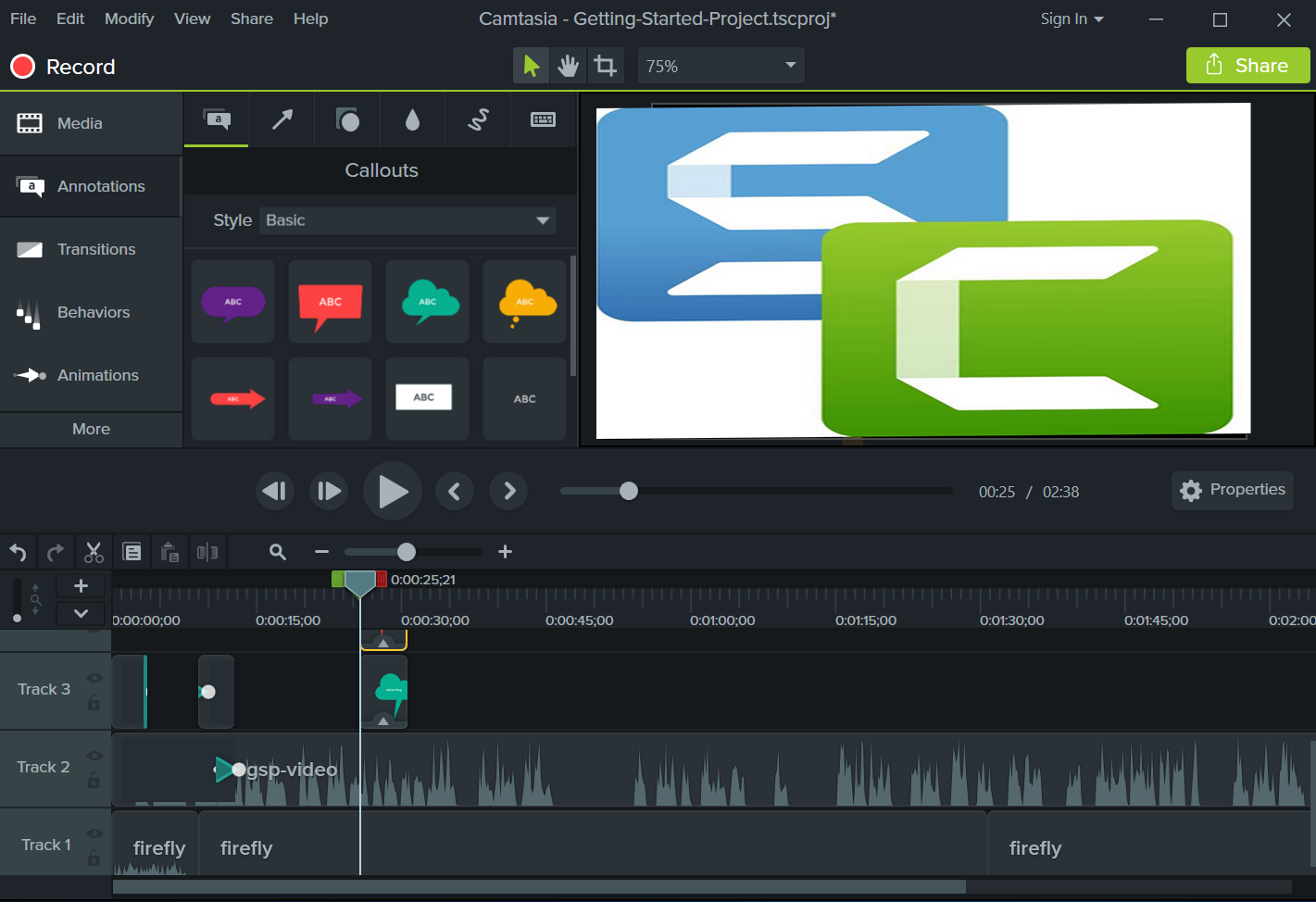This screenshot has height=902, width=1316.
Task: Switch to Keystroke callouts tab
Action: click(x=544, y=119)
